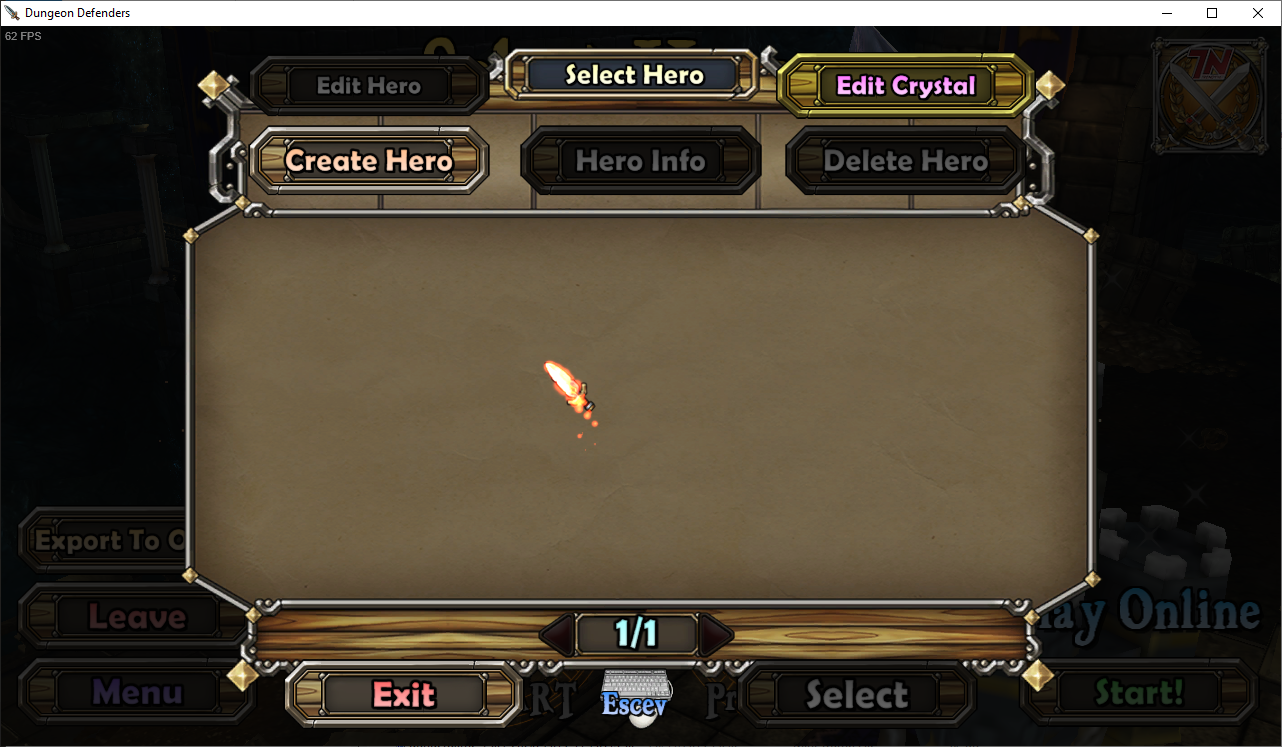Go to next hero page arrow
Image resolution: width=1282 pixels, height=747 pixels.
716,634
